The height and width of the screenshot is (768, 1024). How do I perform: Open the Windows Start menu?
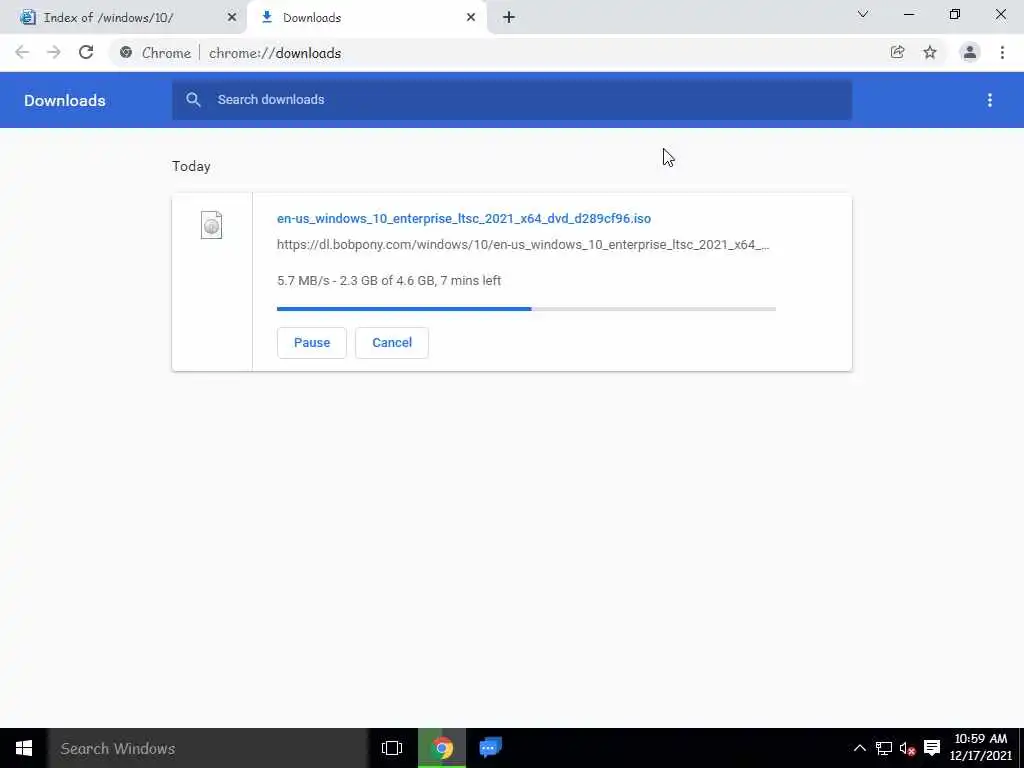24,748
